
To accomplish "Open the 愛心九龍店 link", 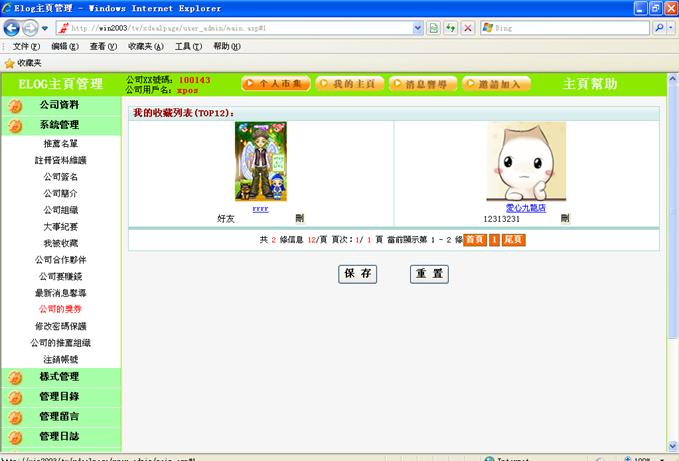I will pos(525,208).
